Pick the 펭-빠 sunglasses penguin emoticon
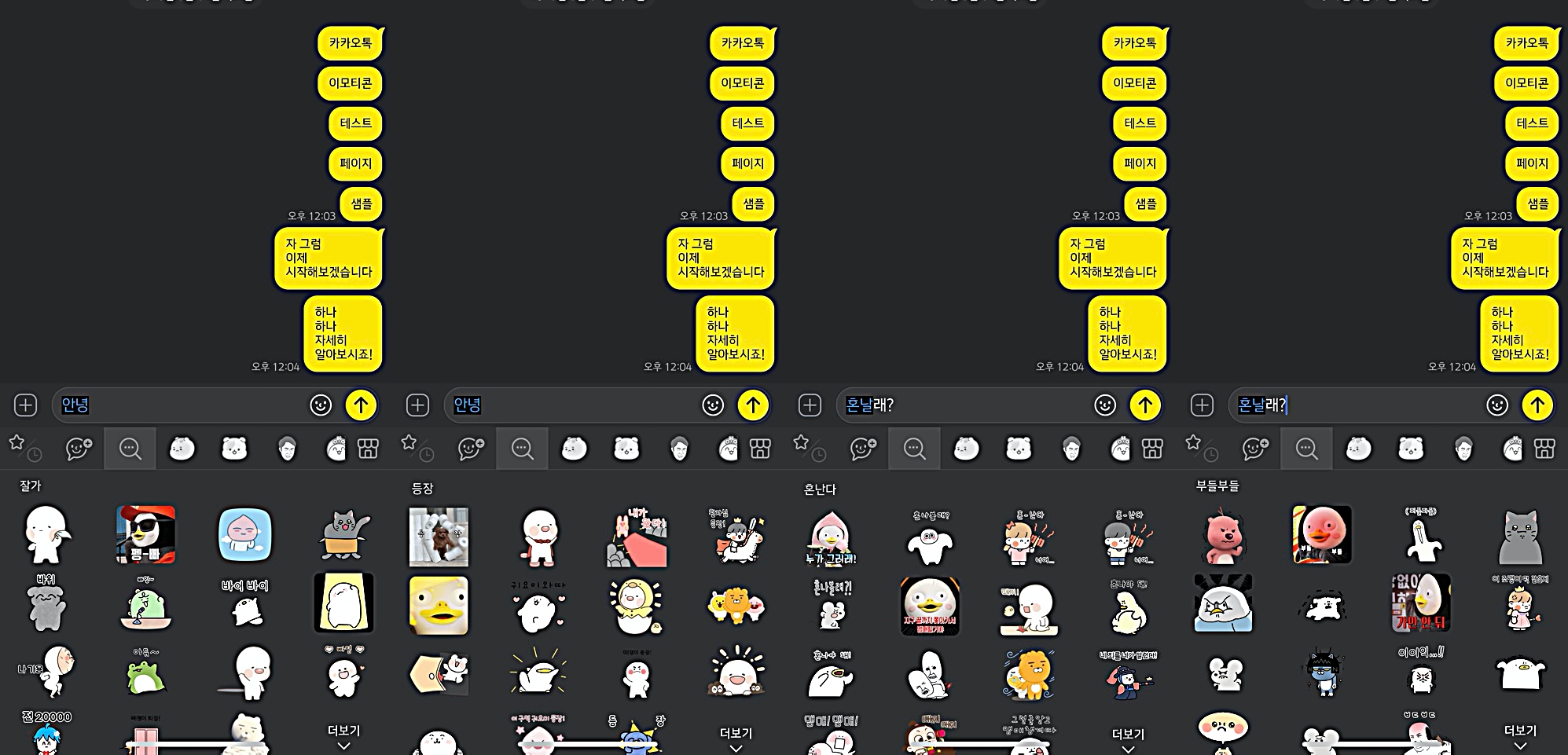The width and height of the screenshot is (1568, 755). 145,535
